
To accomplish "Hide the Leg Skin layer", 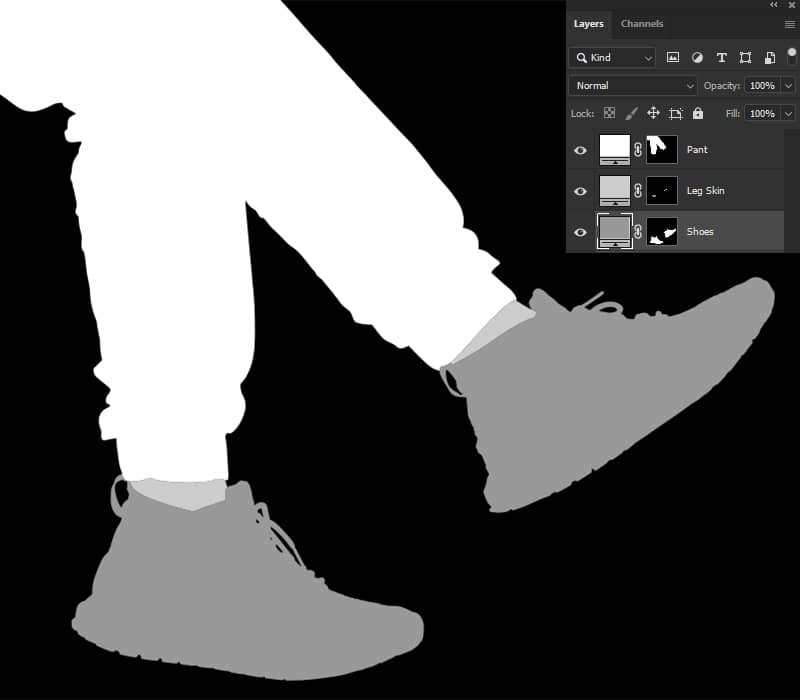I will coord(580,191).
